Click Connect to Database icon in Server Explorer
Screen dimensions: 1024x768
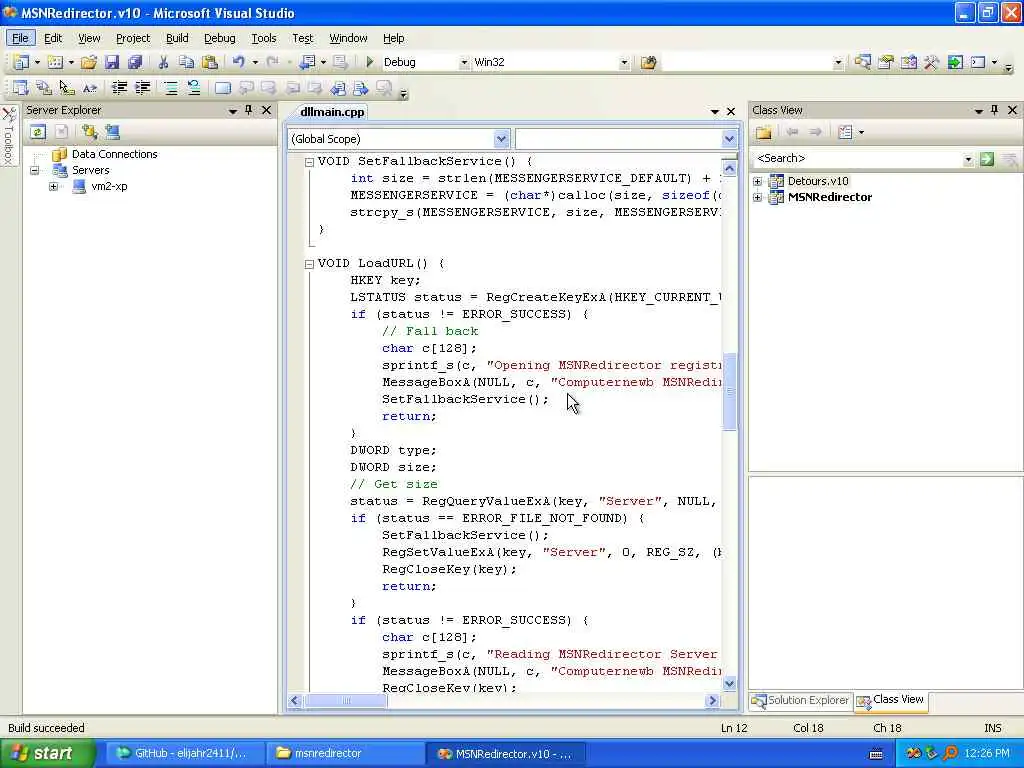(x=89, y=132)
